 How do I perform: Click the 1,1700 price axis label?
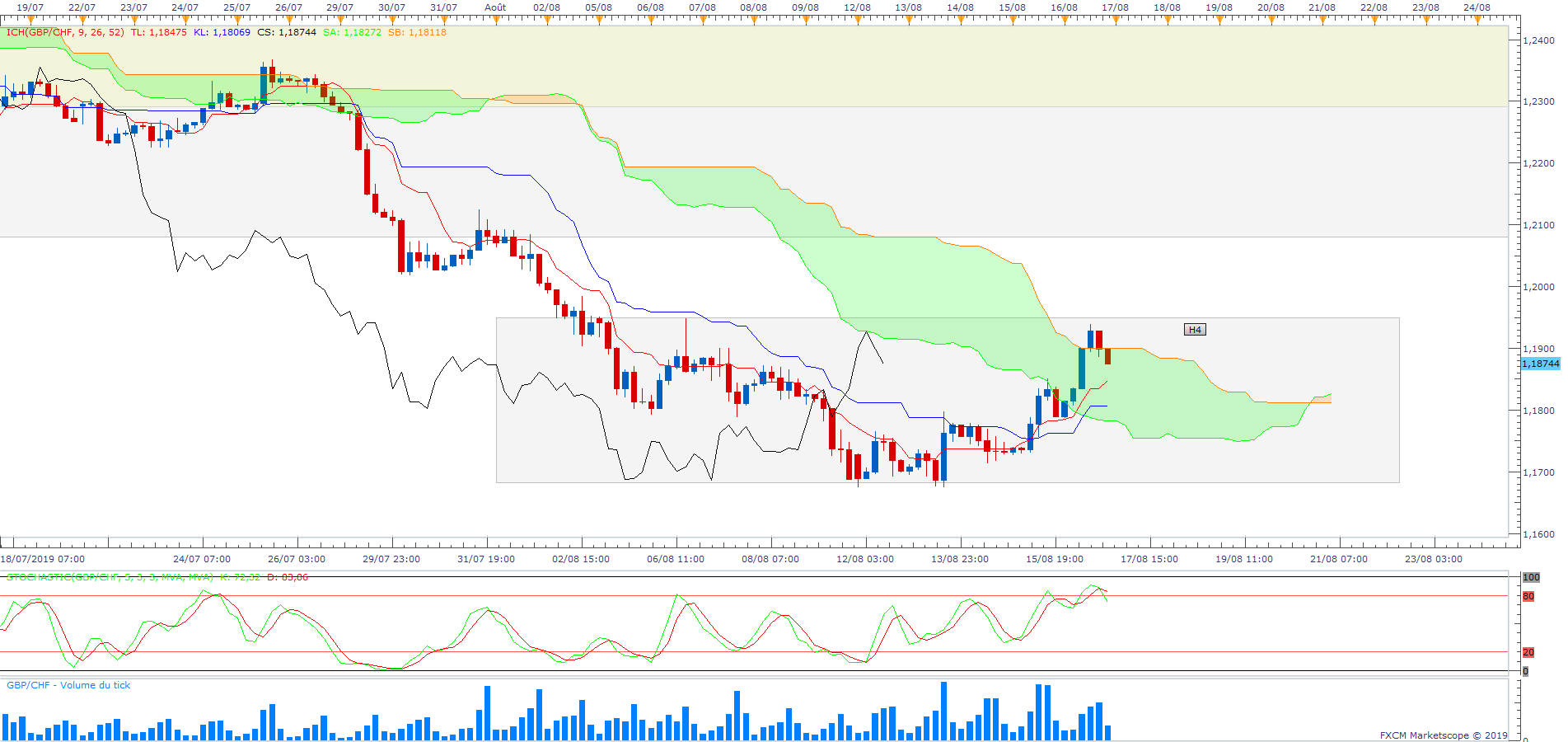click(x=1539, y=473)
